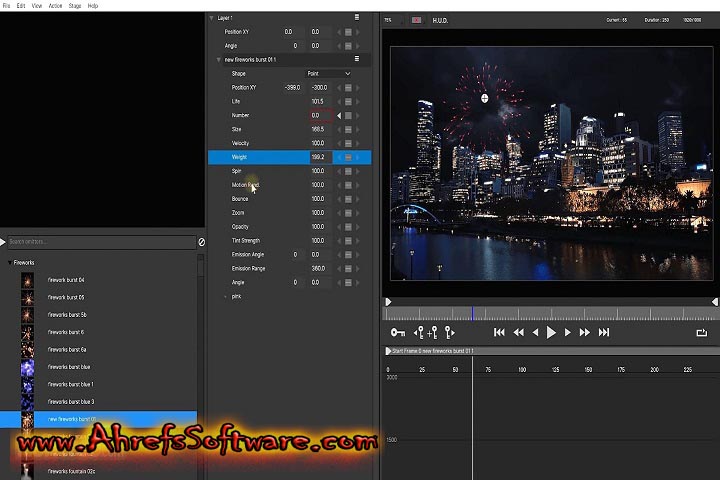Open the new fireworks burst emitter menu icon

[x=357, y=59]
